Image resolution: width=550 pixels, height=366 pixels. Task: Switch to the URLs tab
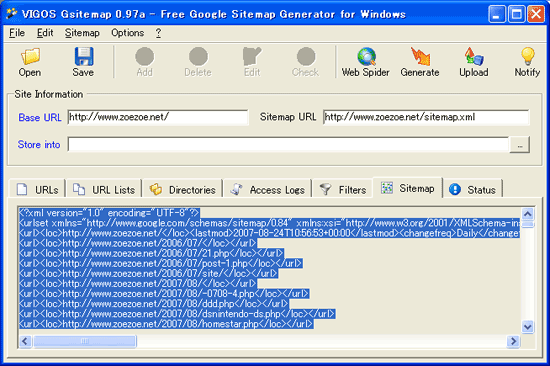pos(37,189)
